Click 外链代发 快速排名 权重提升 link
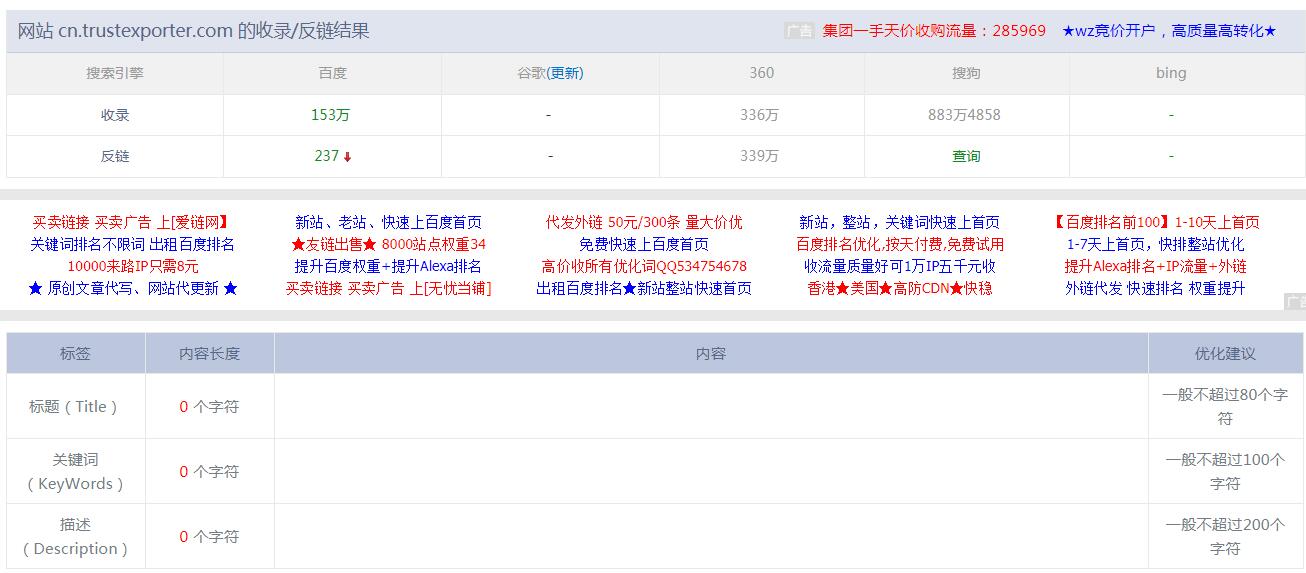The image size is (1306, 573). coord(1155,288)
